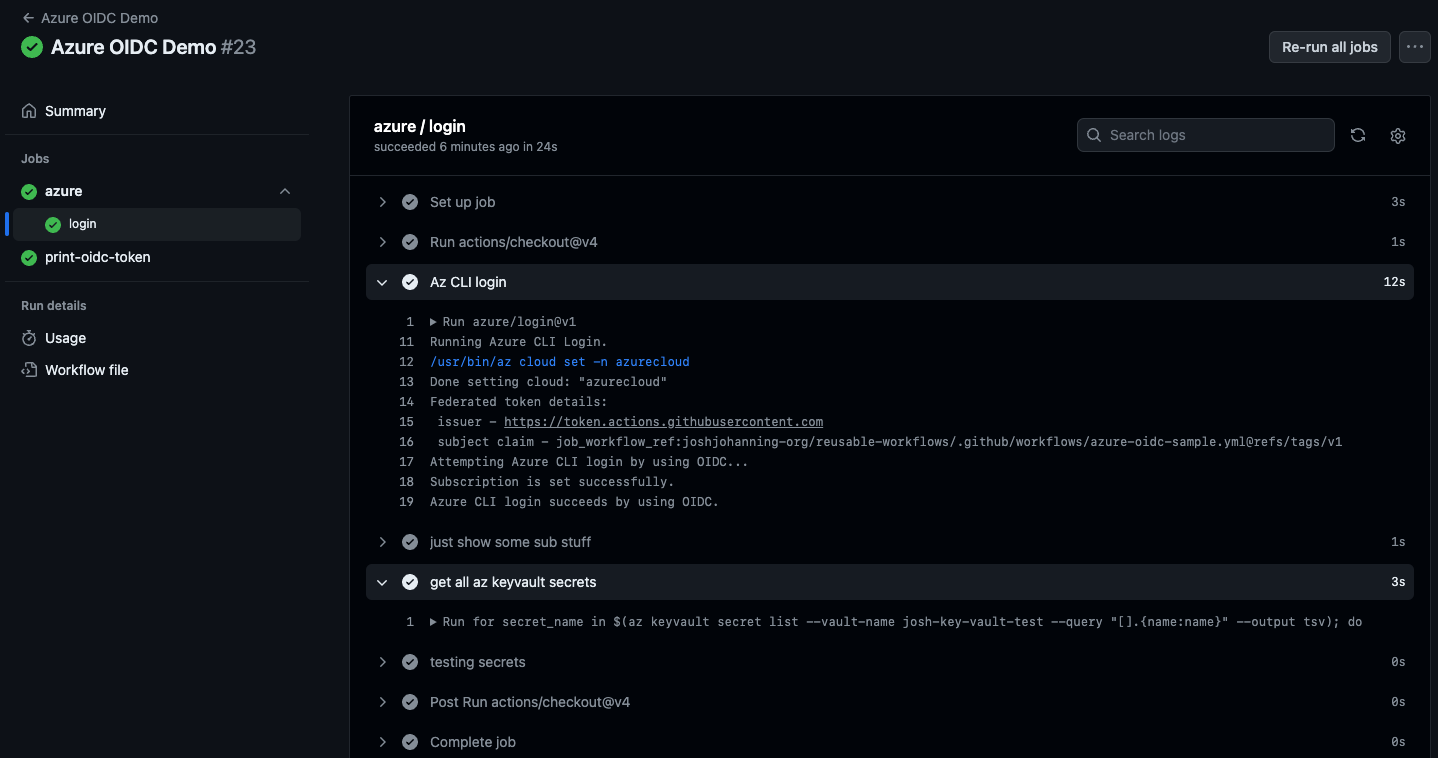This screenshot has height=758, width=1438.
Task: Expand the Run azure/login@v1 disclosure triangle
Action: tap(433, 322)
